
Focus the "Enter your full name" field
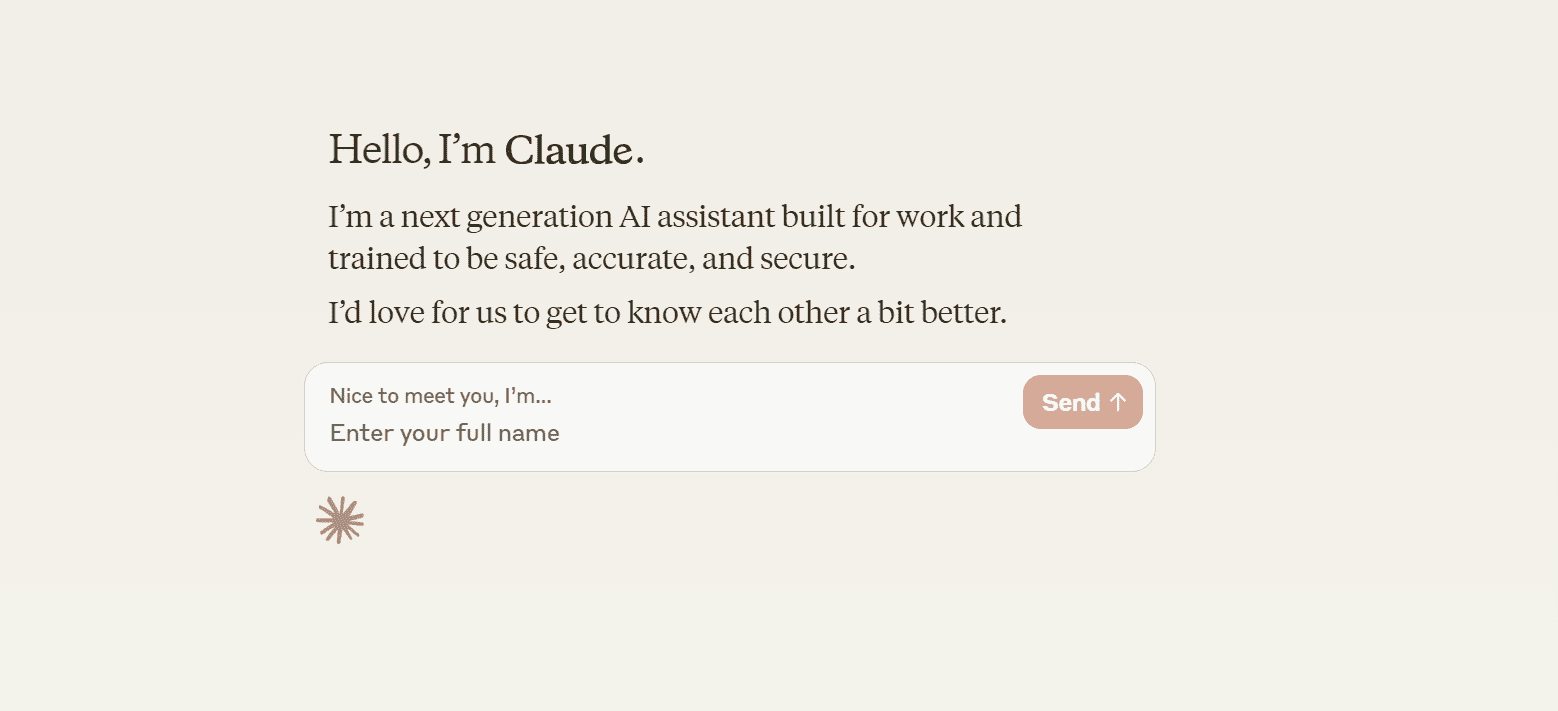pos(445,433)
